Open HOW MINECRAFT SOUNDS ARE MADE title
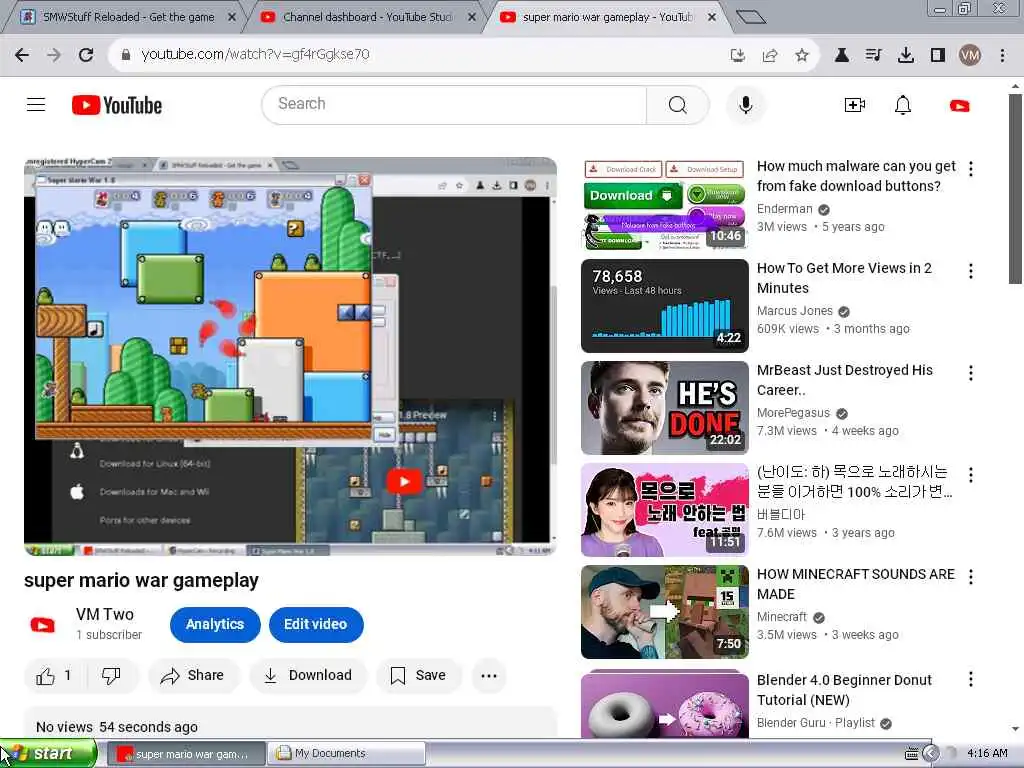The height and width of the screenshot is (768, 1024). 856,584
